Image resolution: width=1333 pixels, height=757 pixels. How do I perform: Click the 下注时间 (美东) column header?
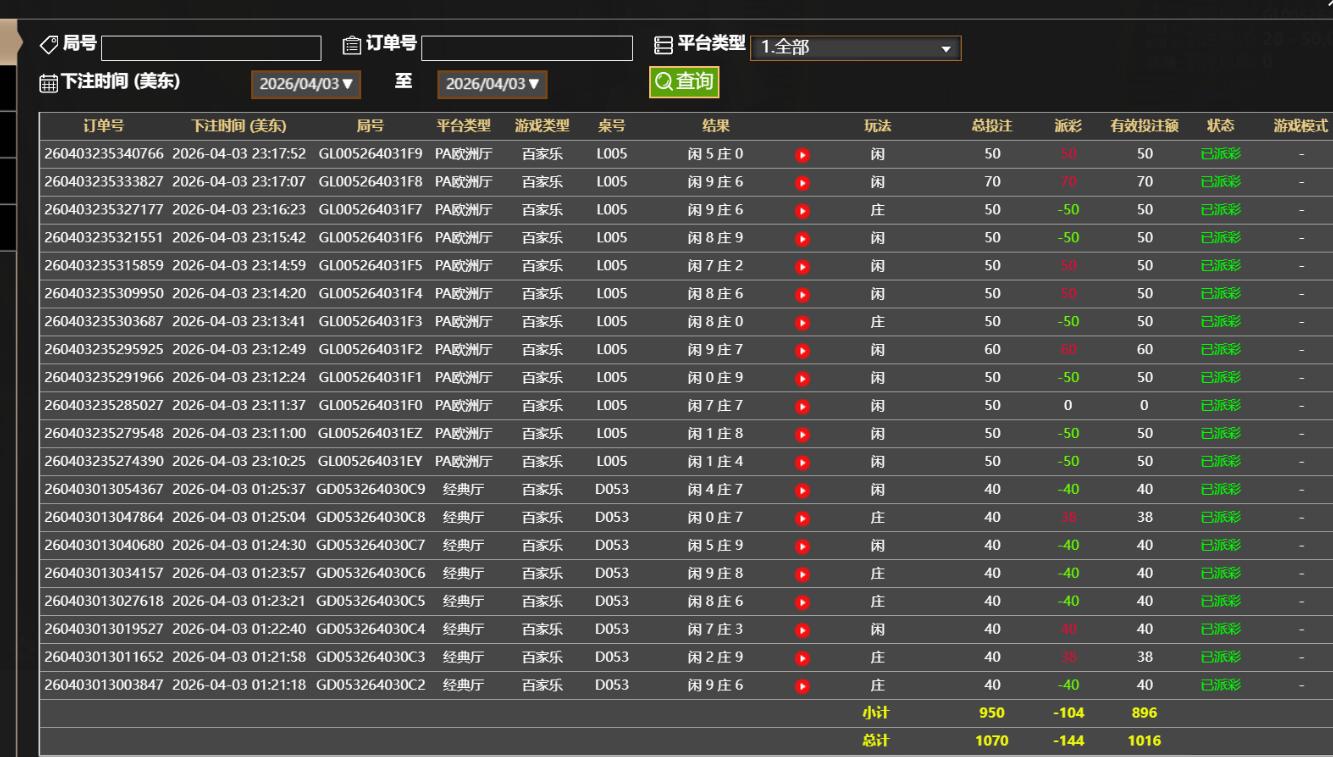[x=238, y=126]
